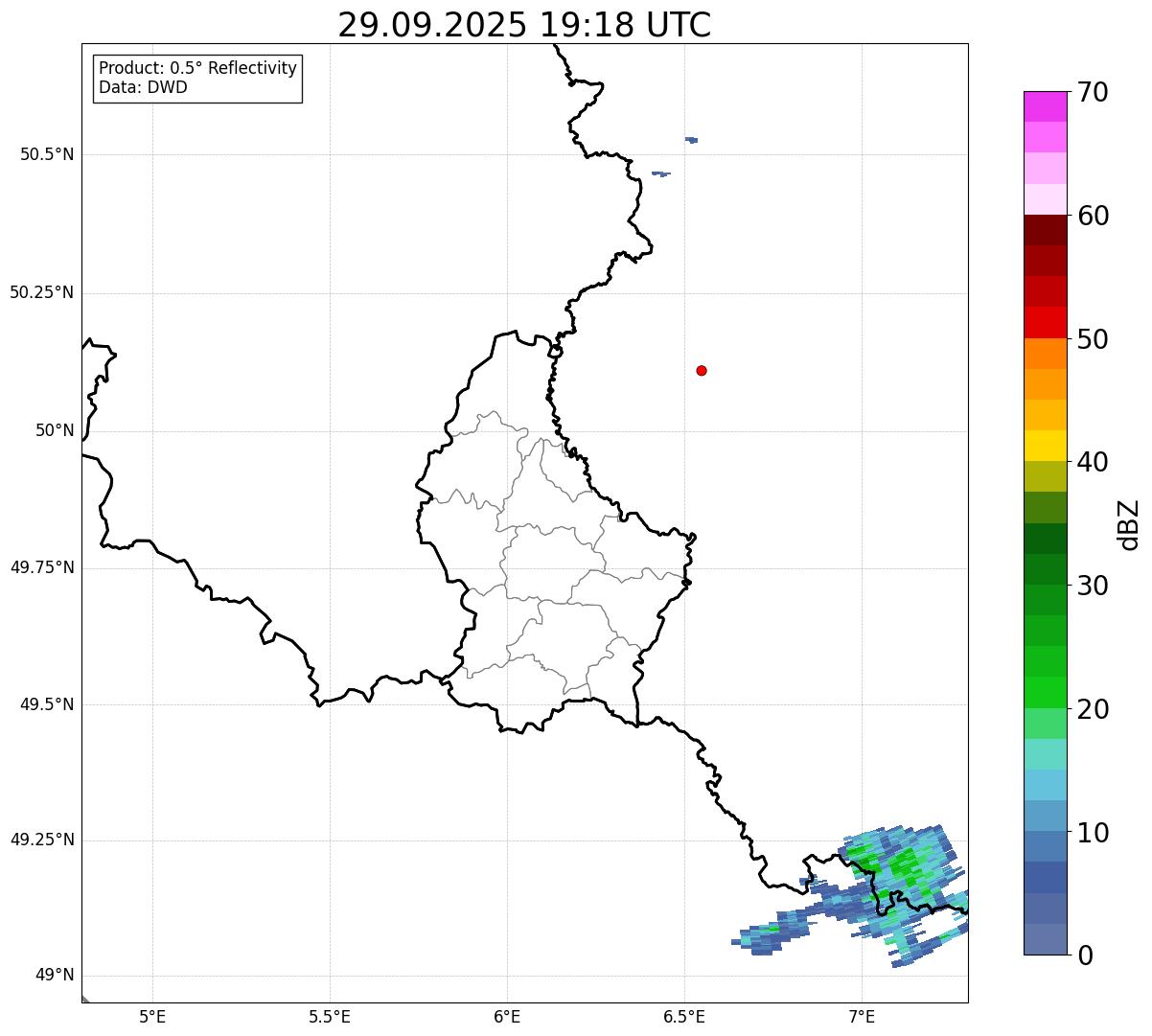
Task: Click the 49.5°N latitude label
Action: pos(47,704)
